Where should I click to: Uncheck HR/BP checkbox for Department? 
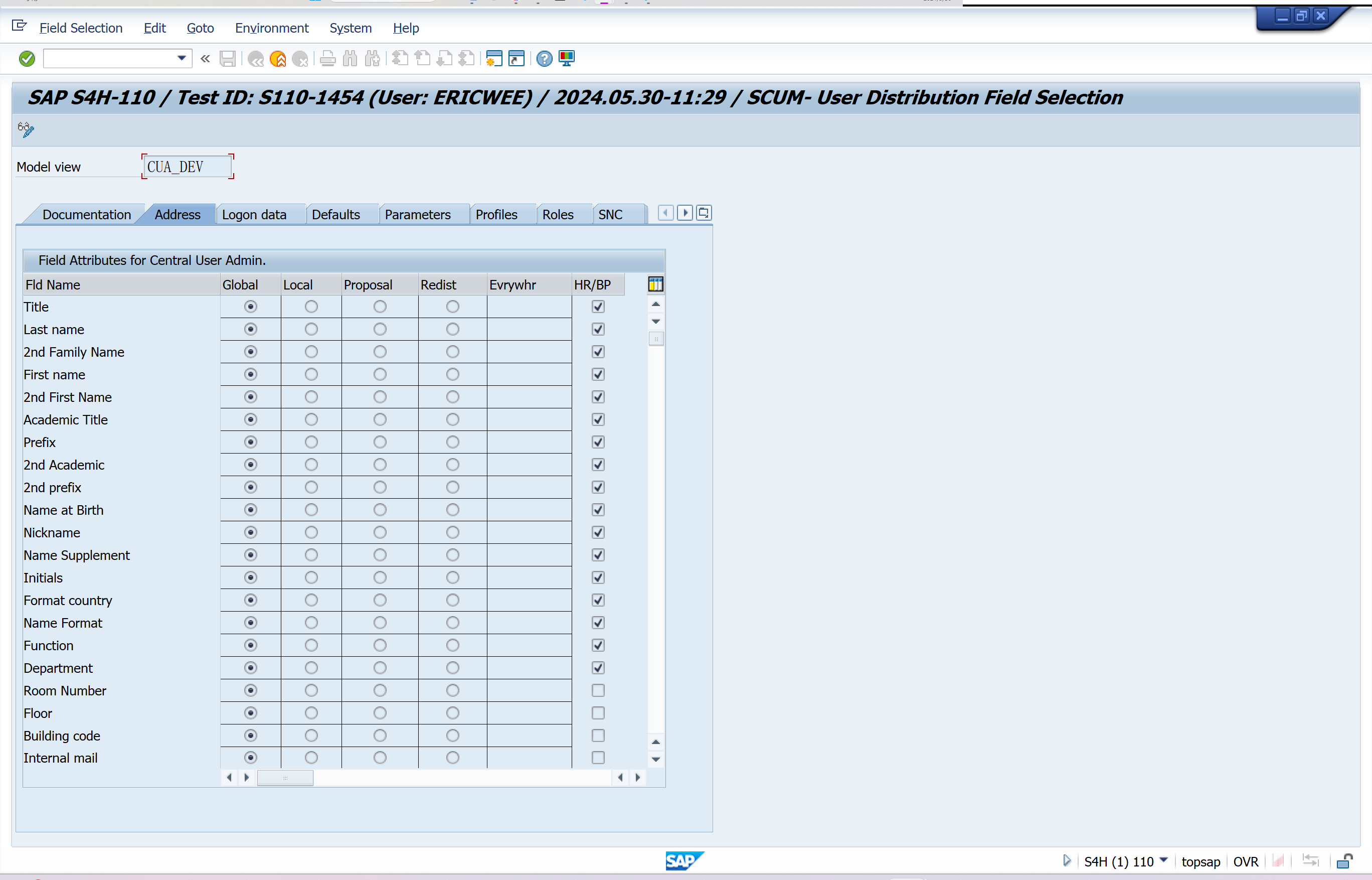pyautogui.click(x=598, y=667)
